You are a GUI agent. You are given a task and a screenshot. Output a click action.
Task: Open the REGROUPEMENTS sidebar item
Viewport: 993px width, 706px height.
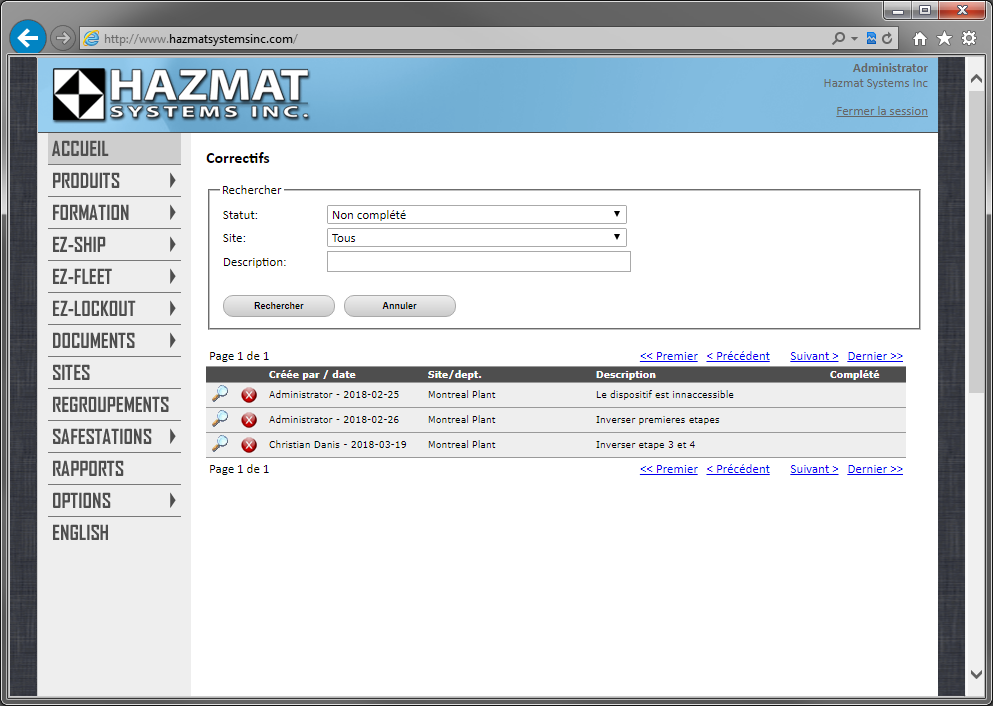(x=115, y=405)
